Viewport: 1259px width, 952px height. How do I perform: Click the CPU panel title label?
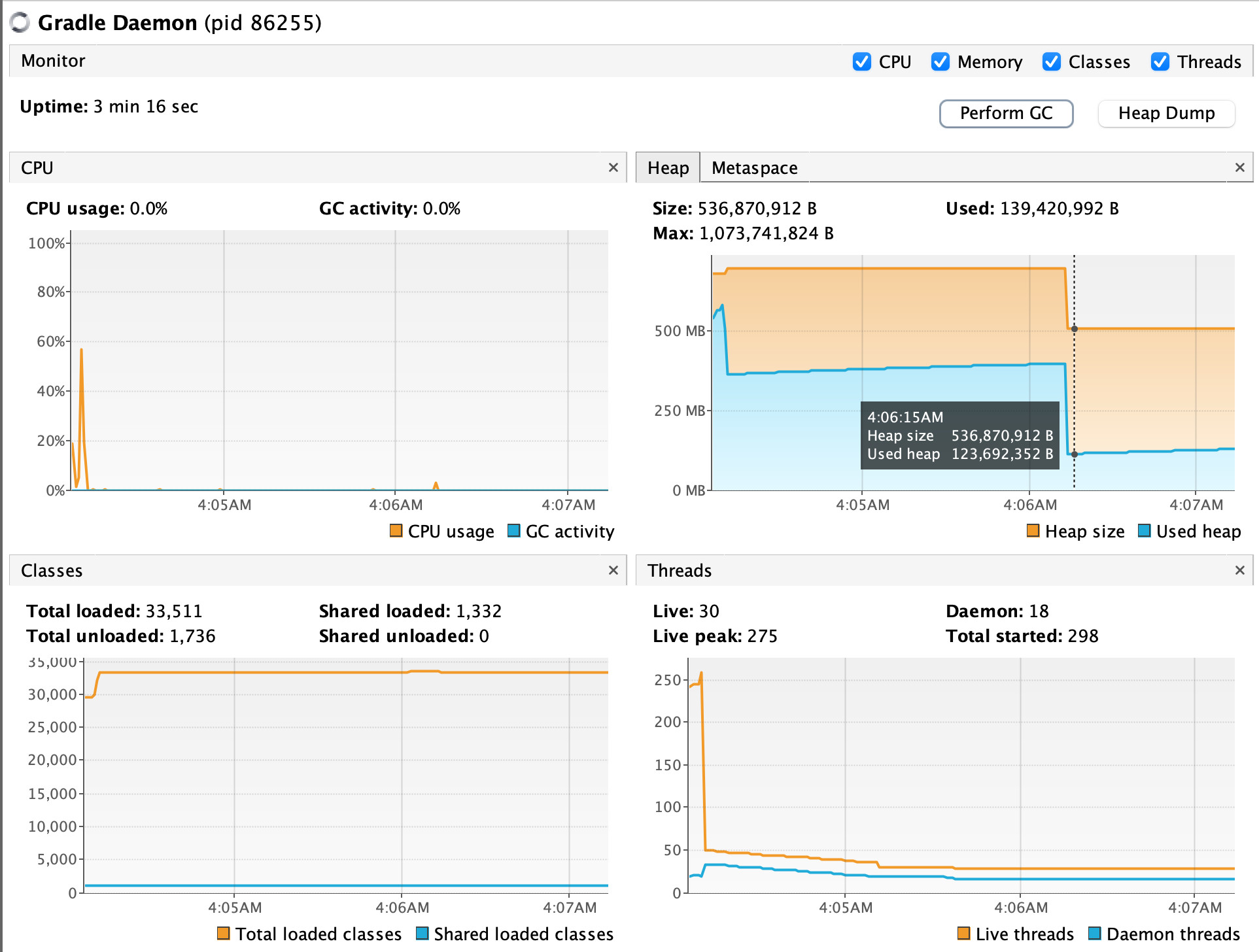37,168
